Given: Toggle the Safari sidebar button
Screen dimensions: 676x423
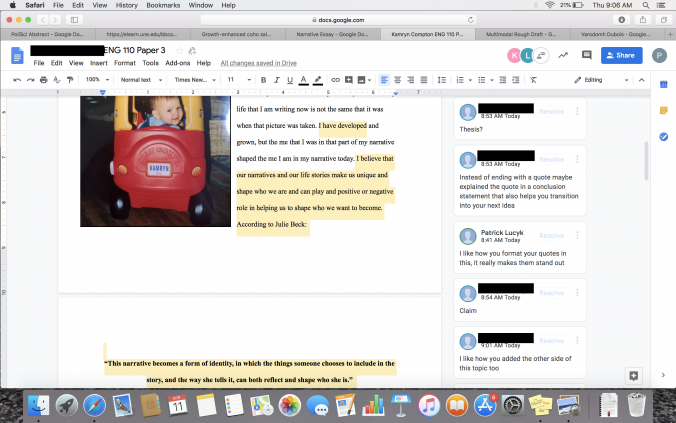Looking at the screenshot, I should click(x=74, y=20).
